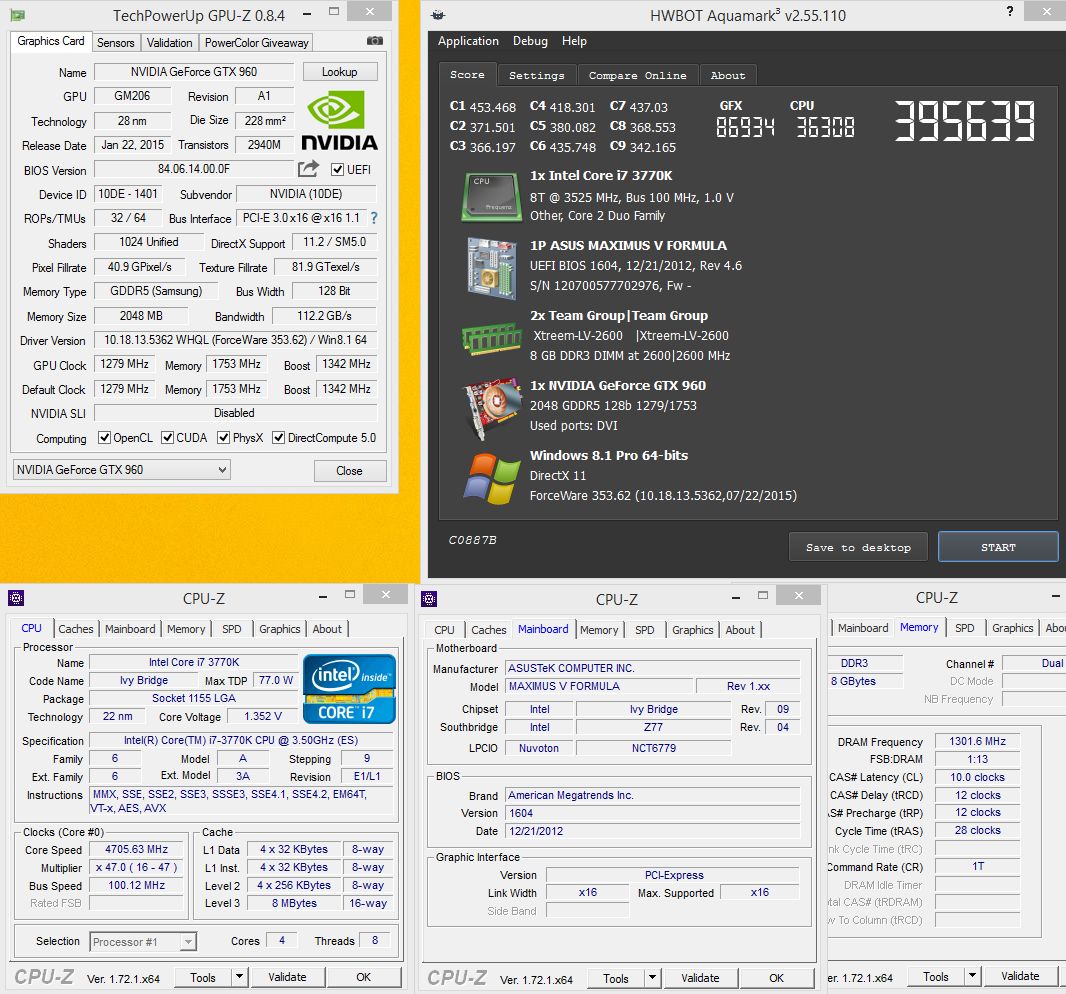Viewport: 1066px width, 994px height.
Task: Click the RAM memory icon in Aquamark
Action: (492, 338)
